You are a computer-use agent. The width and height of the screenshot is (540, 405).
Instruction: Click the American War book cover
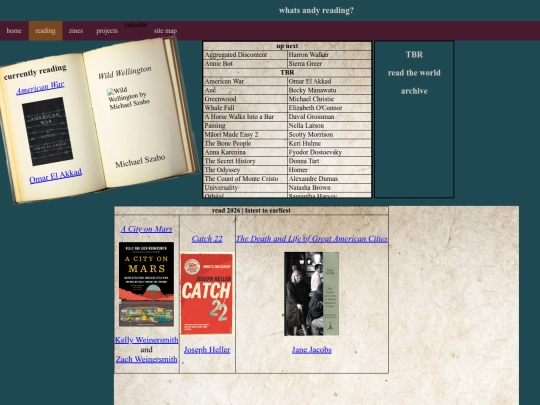tap(47, 132)
